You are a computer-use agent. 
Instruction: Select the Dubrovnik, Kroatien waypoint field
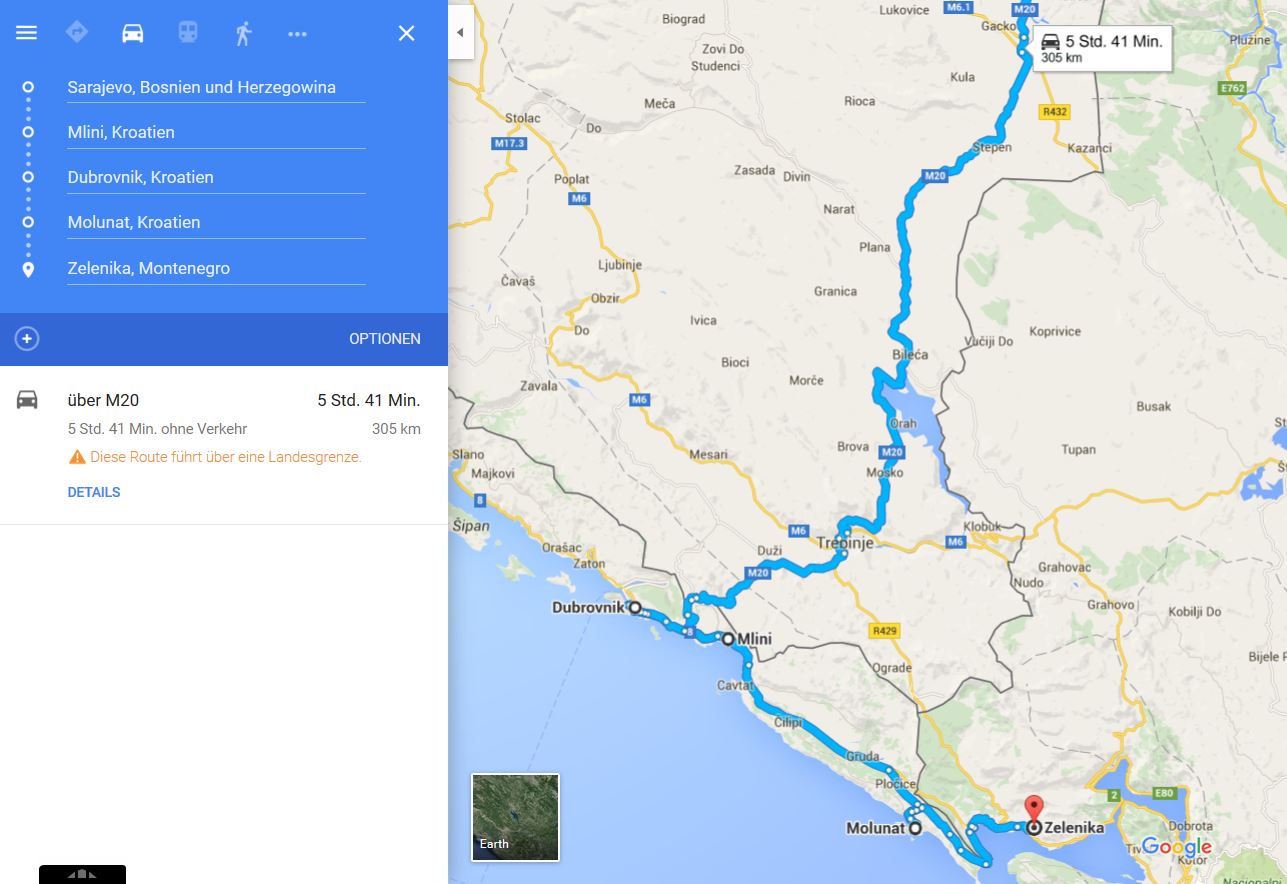216,177
